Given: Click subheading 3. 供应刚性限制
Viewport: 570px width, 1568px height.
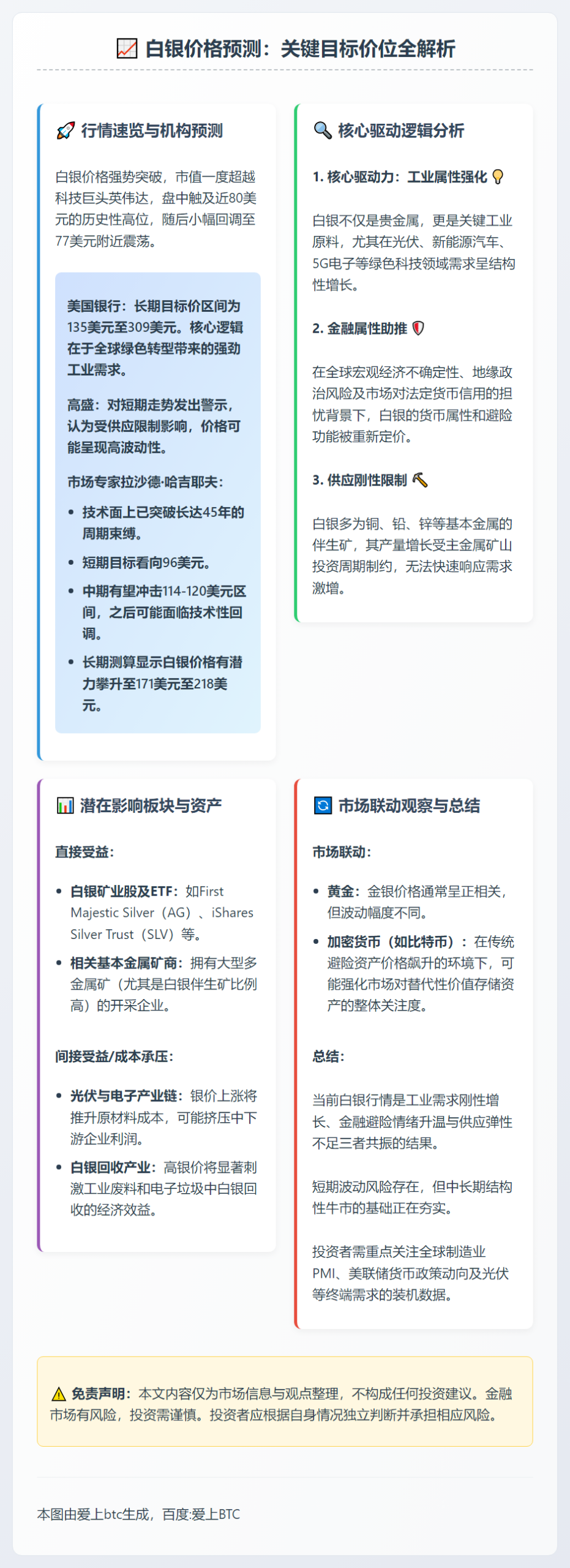Looking at the screenshot, I should click(x=359, y=480).
